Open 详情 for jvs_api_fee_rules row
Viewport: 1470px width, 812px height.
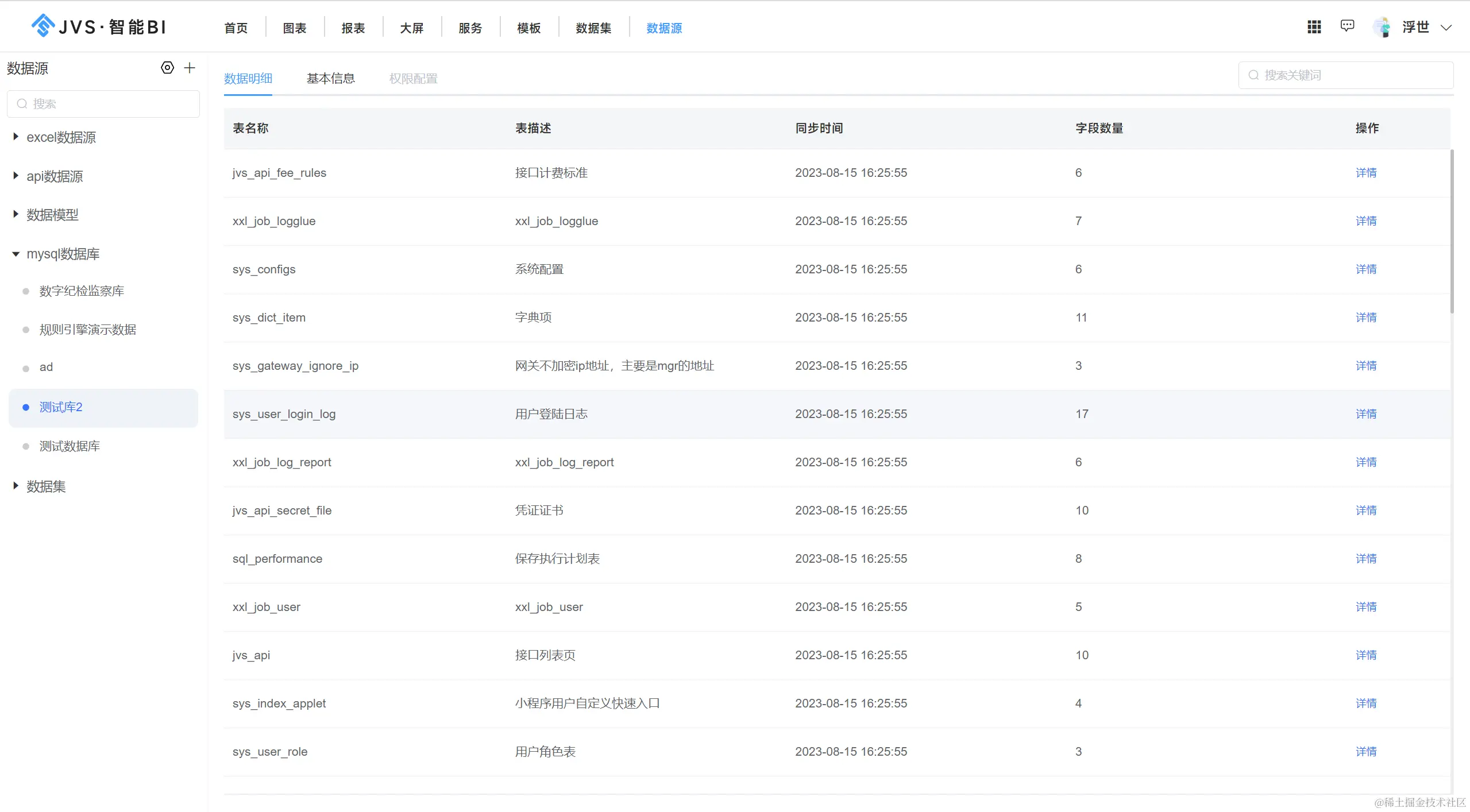[x=1365, y=172]
